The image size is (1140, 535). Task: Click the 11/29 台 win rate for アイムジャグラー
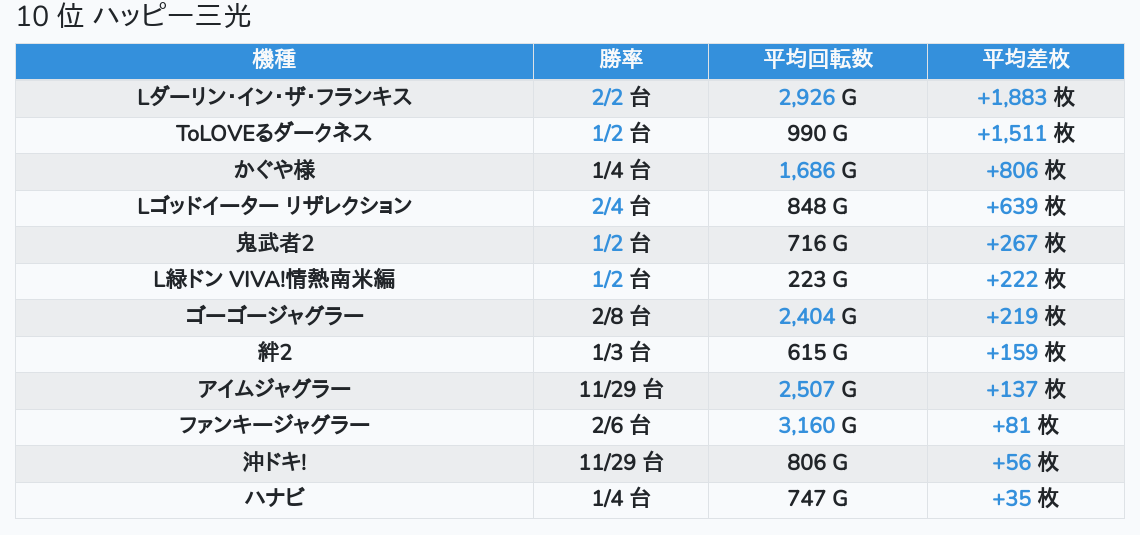[620, 389]
